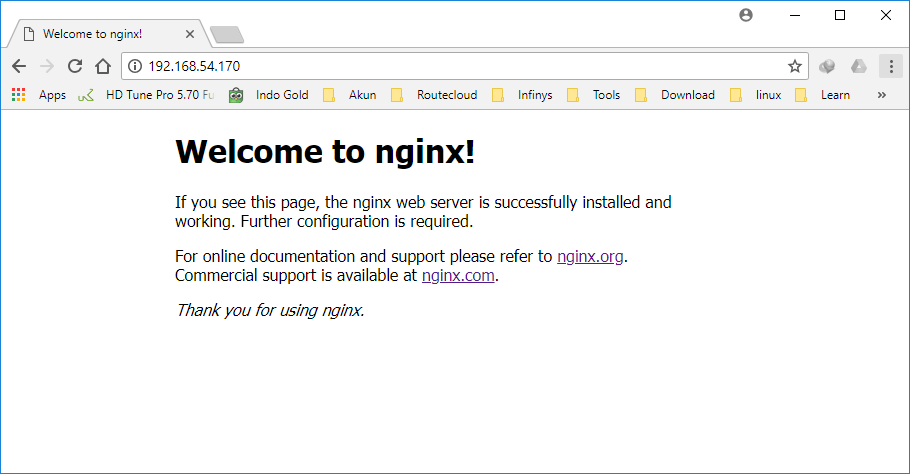Follow the nginx.org link
The height and width of the screenshot is (474, 910).
tap(590, 256)
